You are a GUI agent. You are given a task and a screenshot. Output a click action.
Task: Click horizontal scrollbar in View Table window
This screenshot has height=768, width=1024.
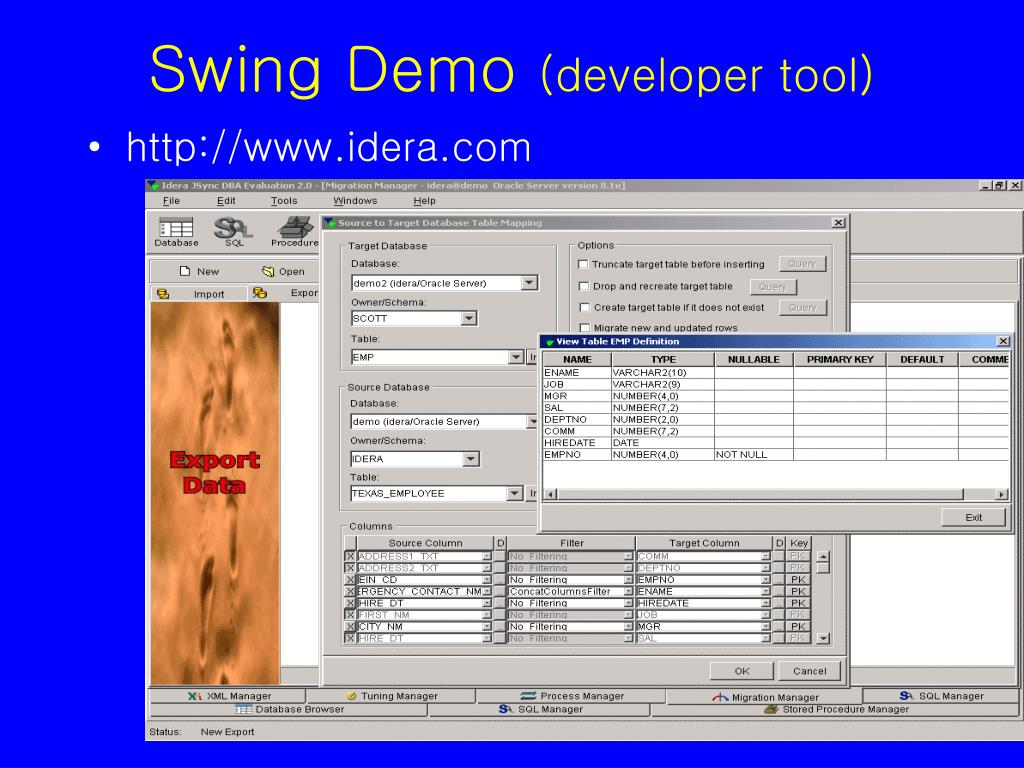pos(760,494)
